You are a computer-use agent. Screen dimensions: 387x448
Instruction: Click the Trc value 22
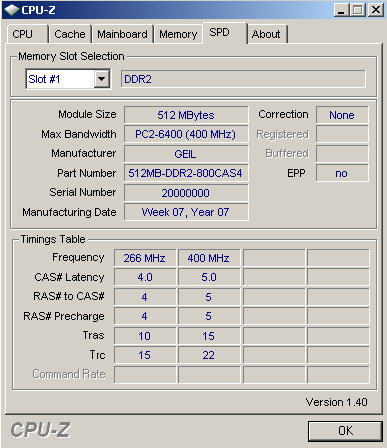pyautogui.click(x=209, y=355)
